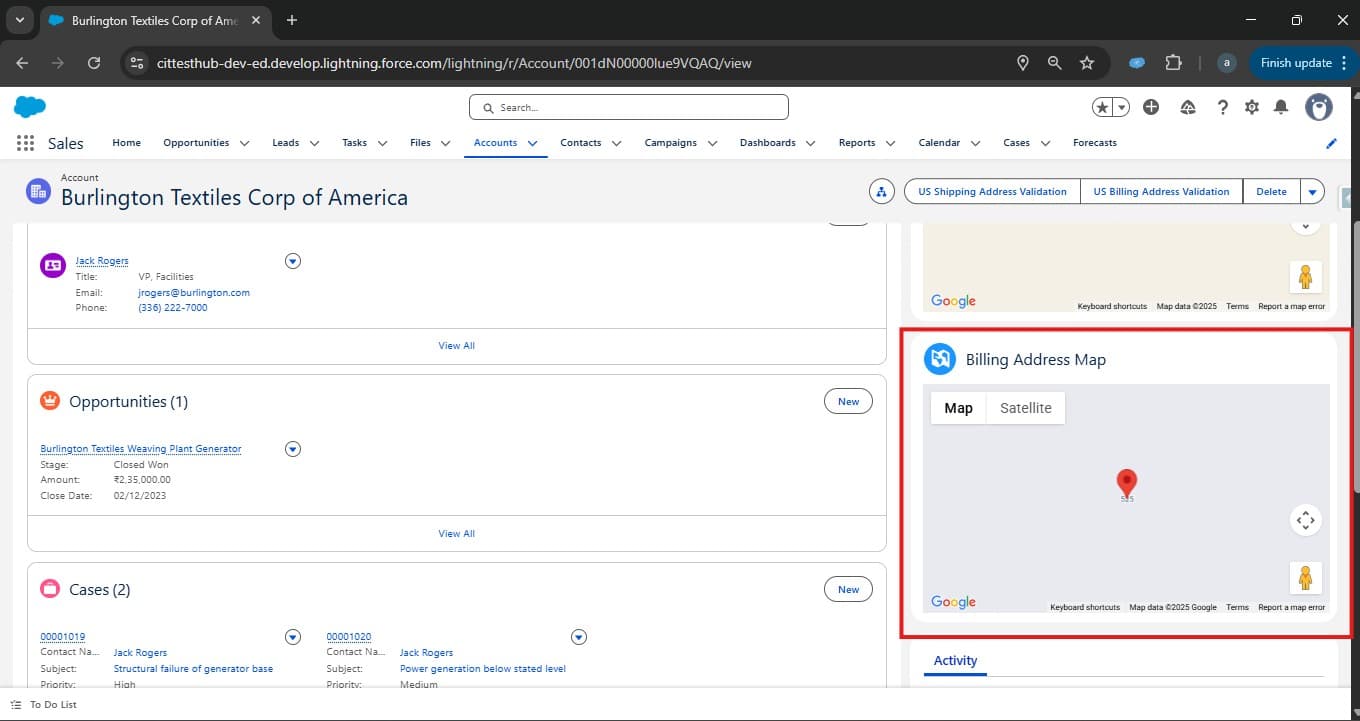Delete the account record
Viewport: 1360px width, 721px height.
click(x=1271, y=192)
